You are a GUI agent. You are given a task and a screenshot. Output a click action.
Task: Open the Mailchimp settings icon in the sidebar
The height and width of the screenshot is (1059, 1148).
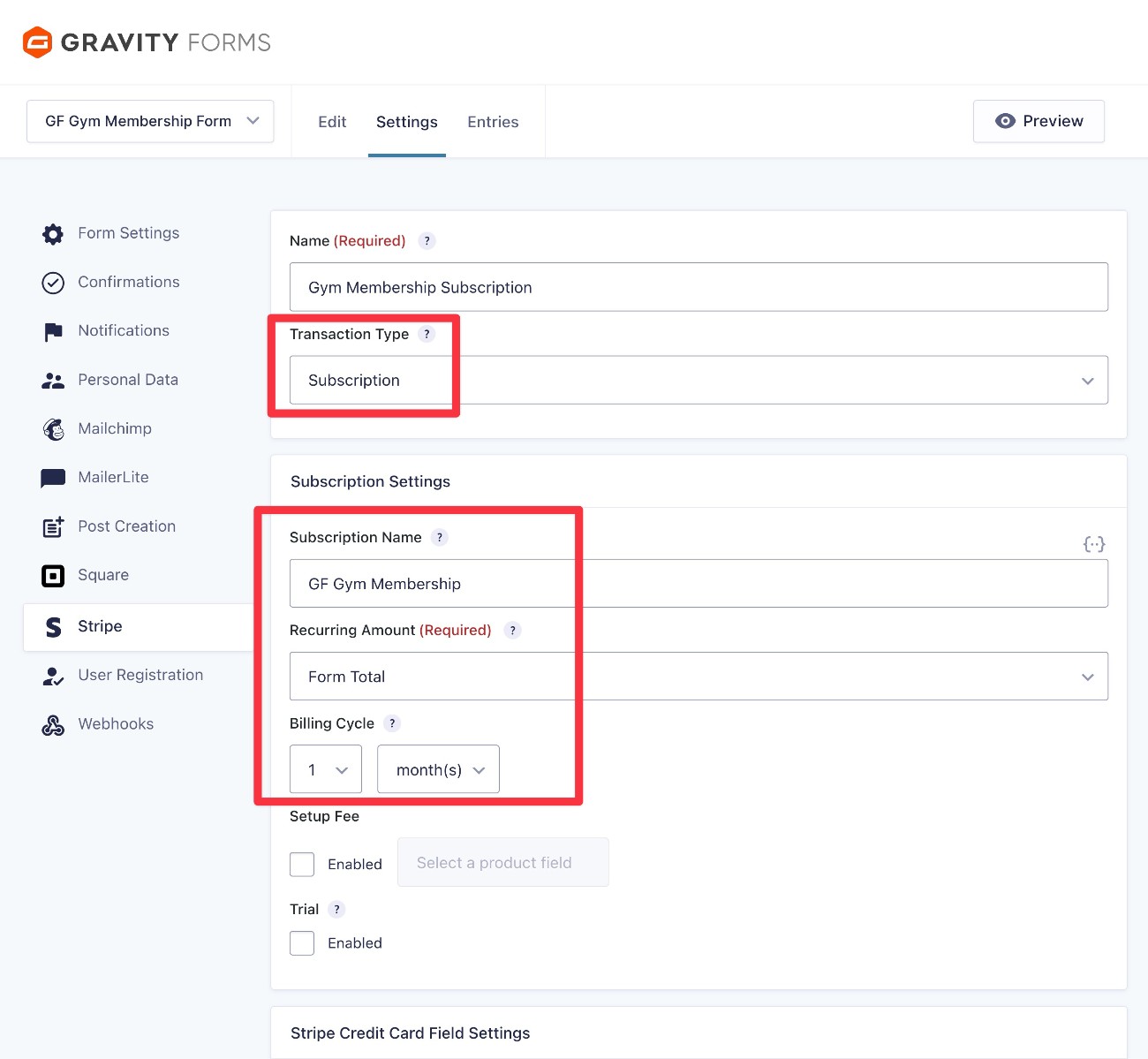point(53,428)
